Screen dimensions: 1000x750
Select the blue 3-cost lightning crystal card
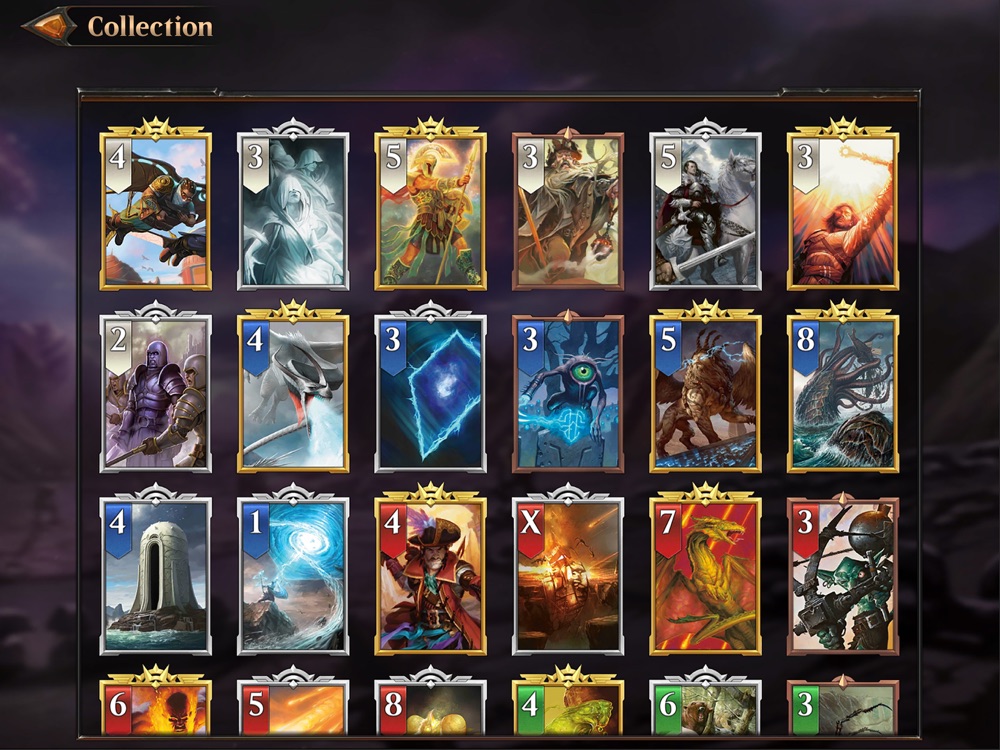click(430, 387)
